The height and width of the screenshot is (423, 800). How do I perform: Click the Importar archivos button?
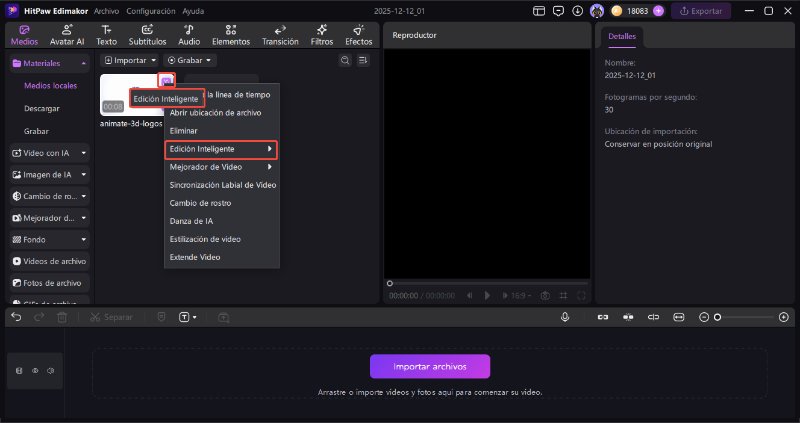[430, 365]
